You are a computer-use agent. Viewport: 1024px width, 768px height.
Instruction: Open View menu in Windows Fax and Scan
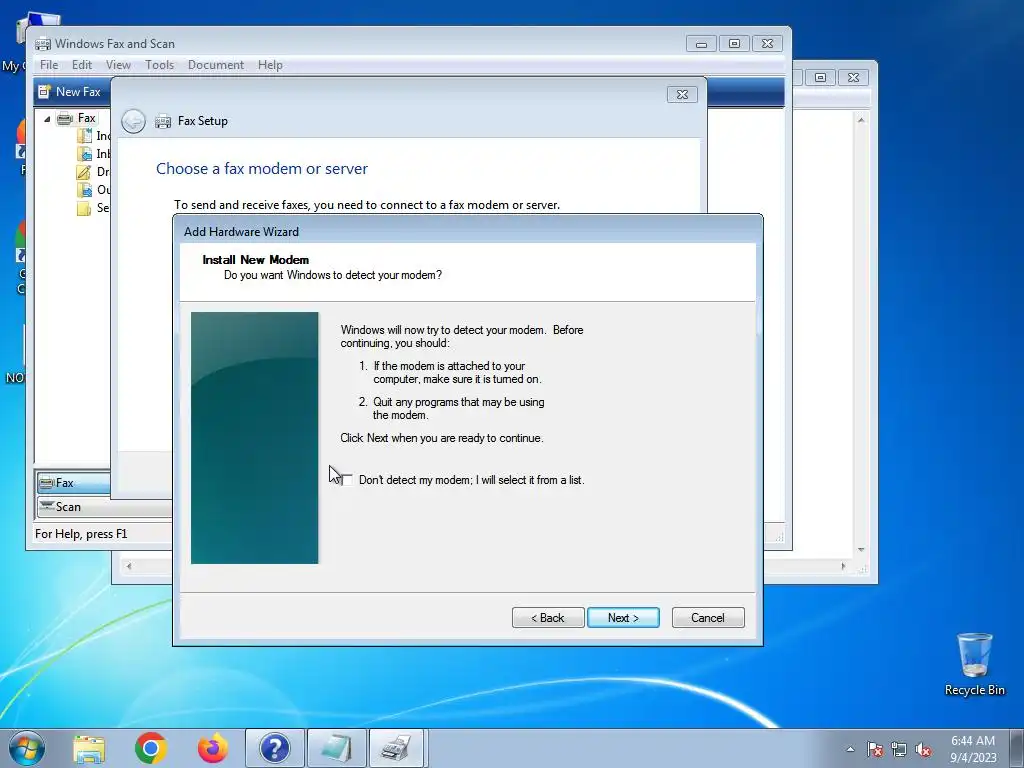118,65
